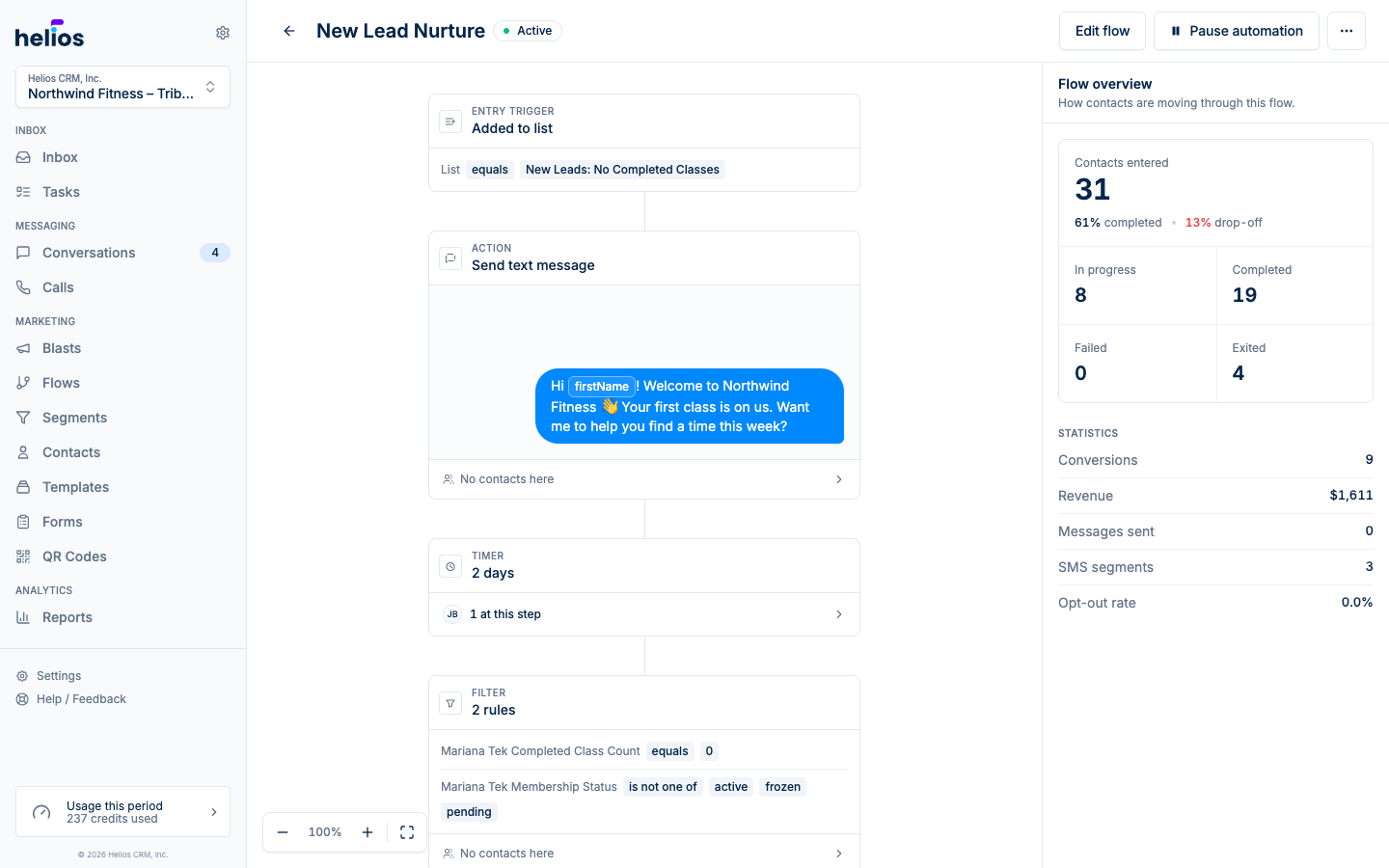This screenshot has width=1389, height=868.
Task: Open Conversations in the sidebar
Action: [123, 253]
